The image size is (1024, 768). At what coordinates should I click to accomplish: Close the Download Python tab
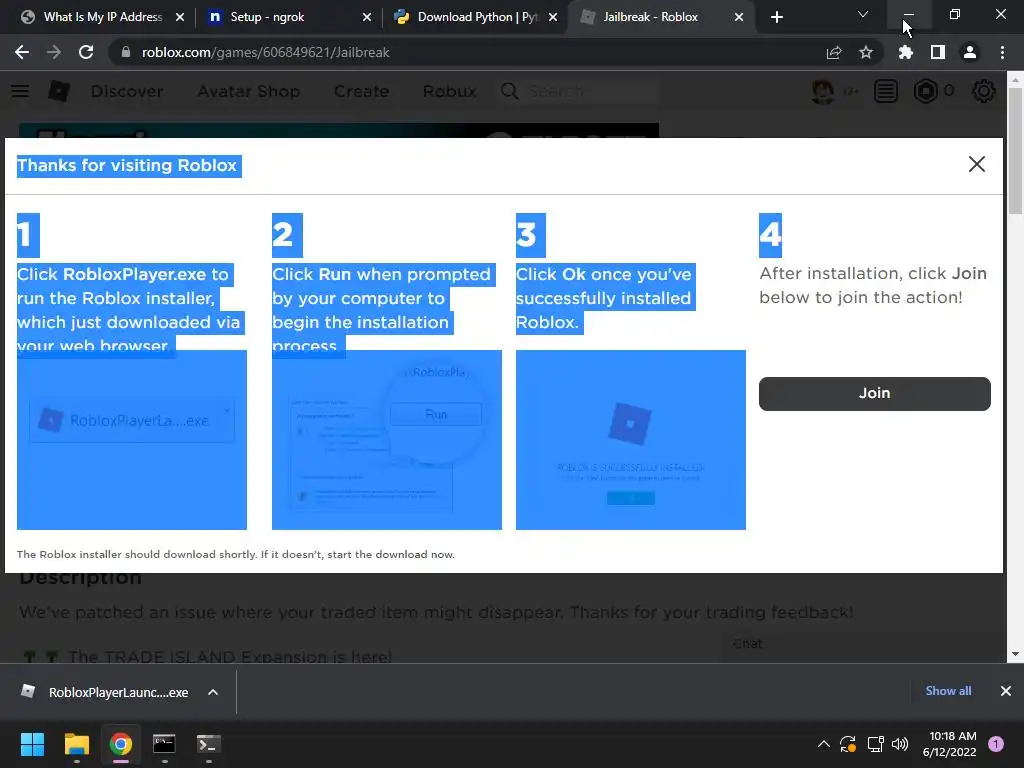pyautogui.click(x=553, y=17)
